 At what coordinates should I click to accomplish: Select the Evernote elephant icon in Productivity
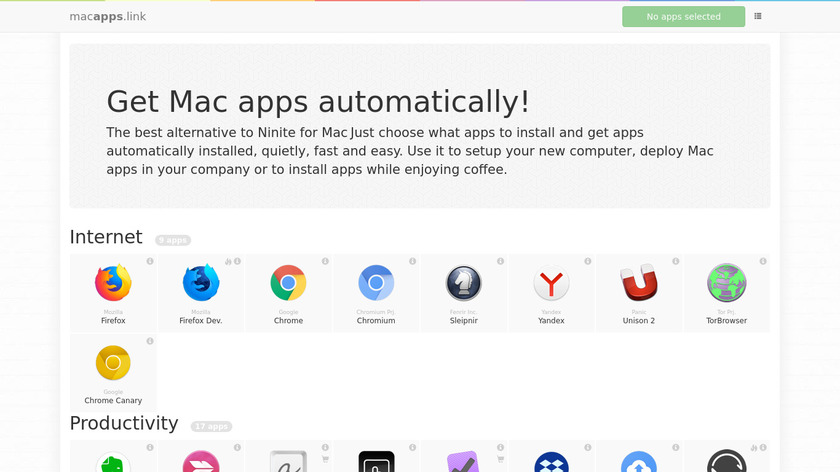tap(113, 462)
